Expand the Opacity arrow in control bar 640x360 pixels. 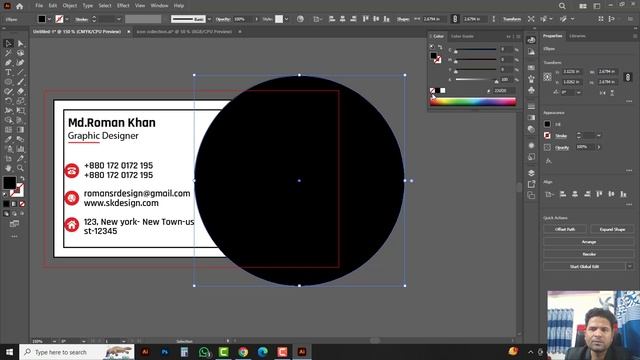click(x=256, y=19)
